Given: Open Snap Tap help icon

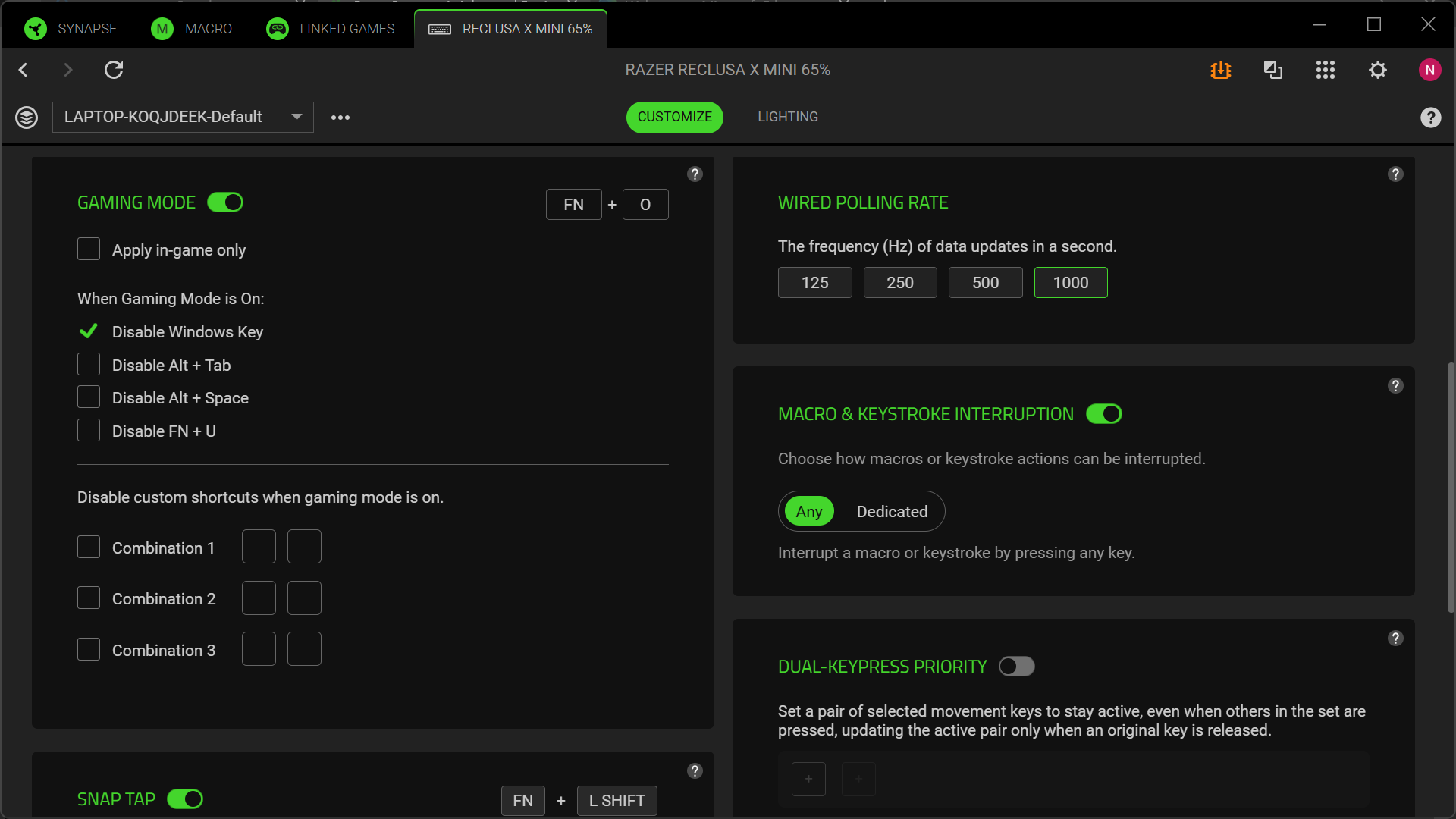Looking at the screenshot, I should (695, 771).
